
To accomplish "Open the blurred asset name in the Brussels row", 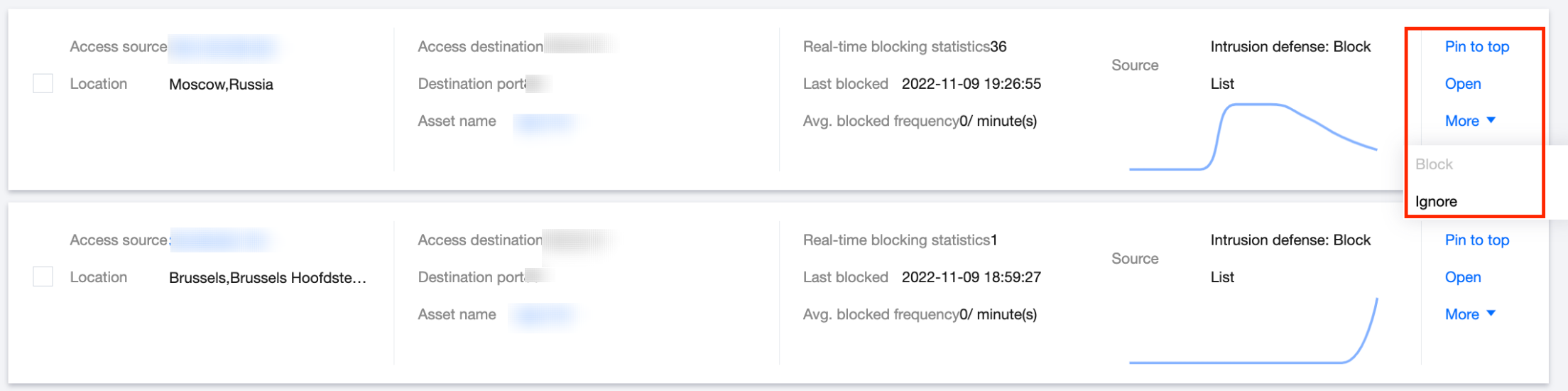I will click(544, 316).
